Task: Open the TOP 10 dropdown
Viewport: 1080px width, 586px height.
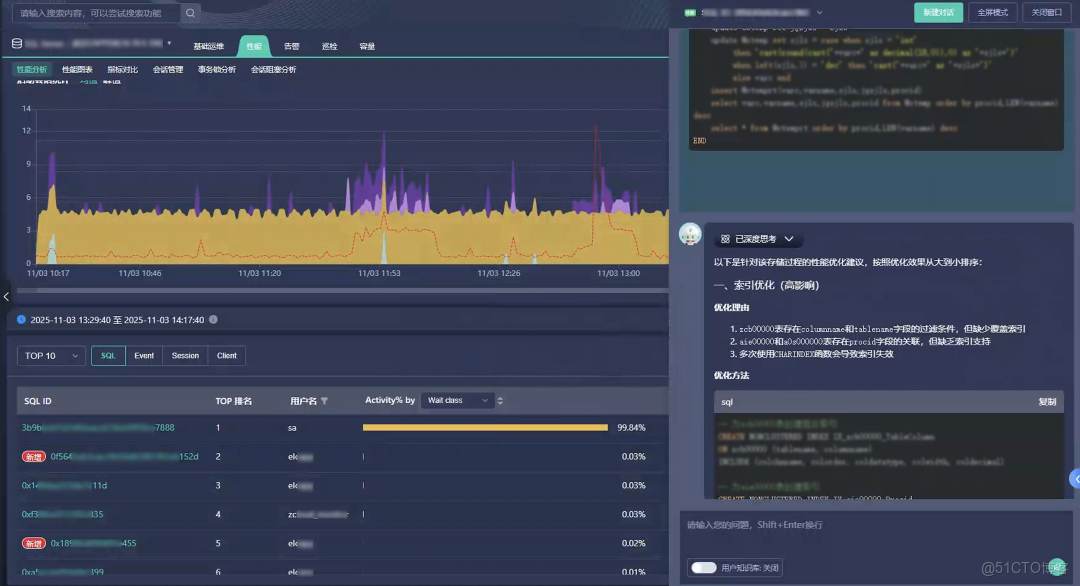Action: 50,355
